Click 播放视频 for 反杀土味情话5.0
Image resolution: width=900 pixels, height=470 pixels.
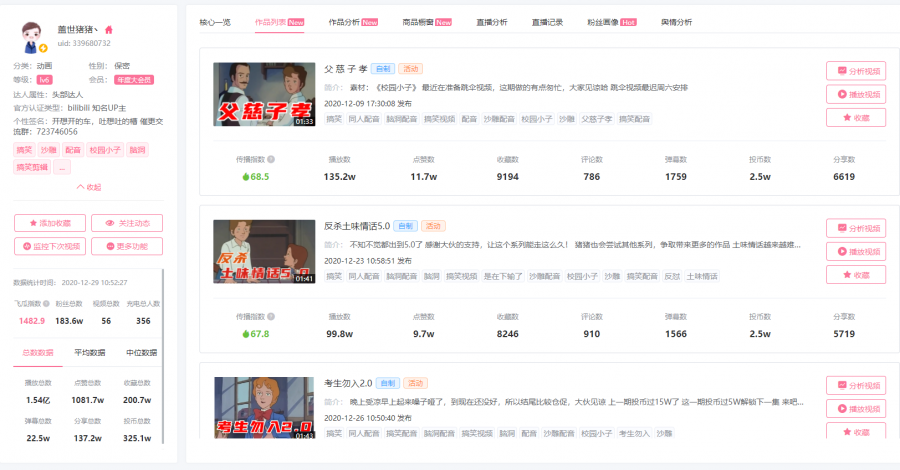click(x=856, y=251)
